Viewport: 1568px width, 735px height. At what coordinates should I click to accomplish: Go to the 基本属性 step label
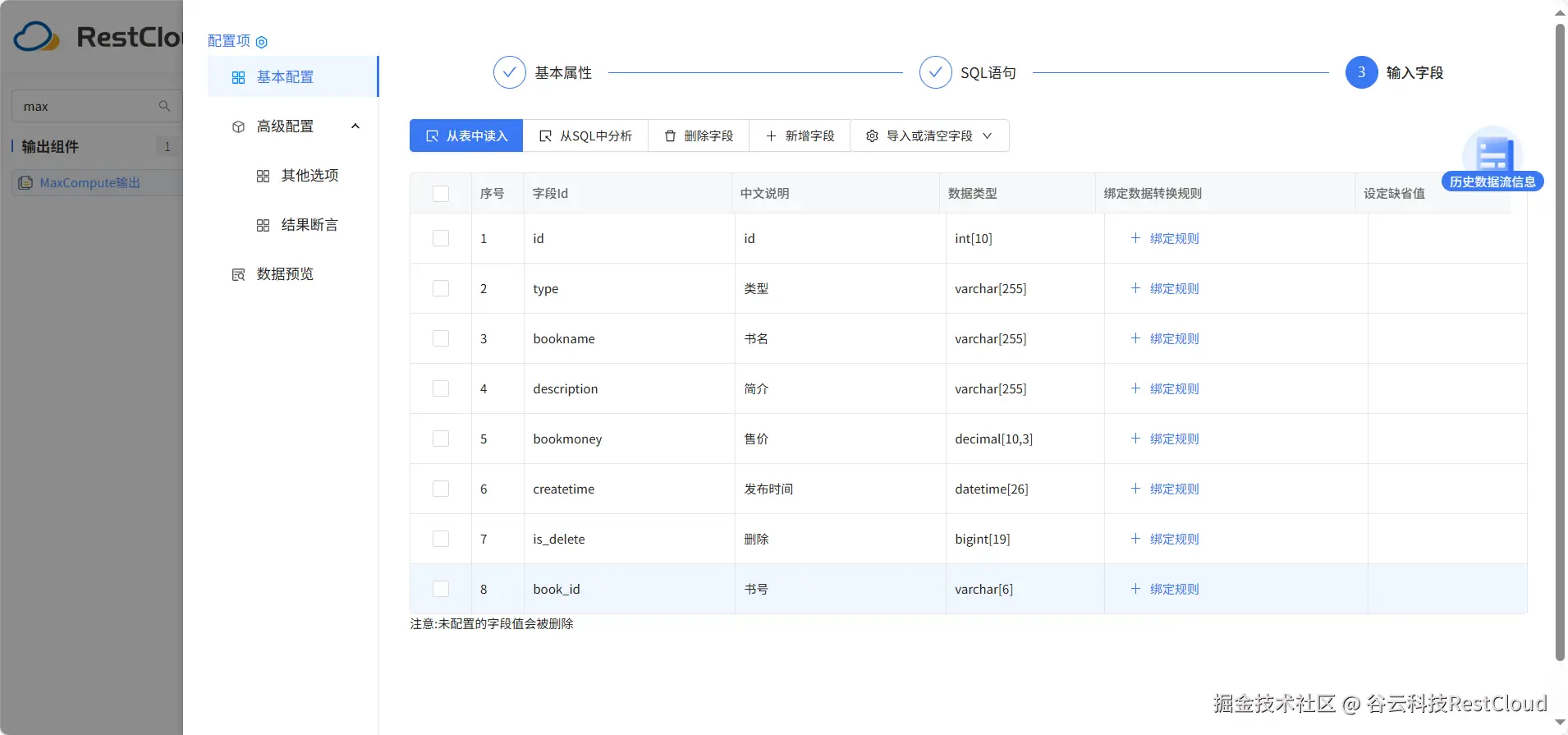tap(563, 73)
